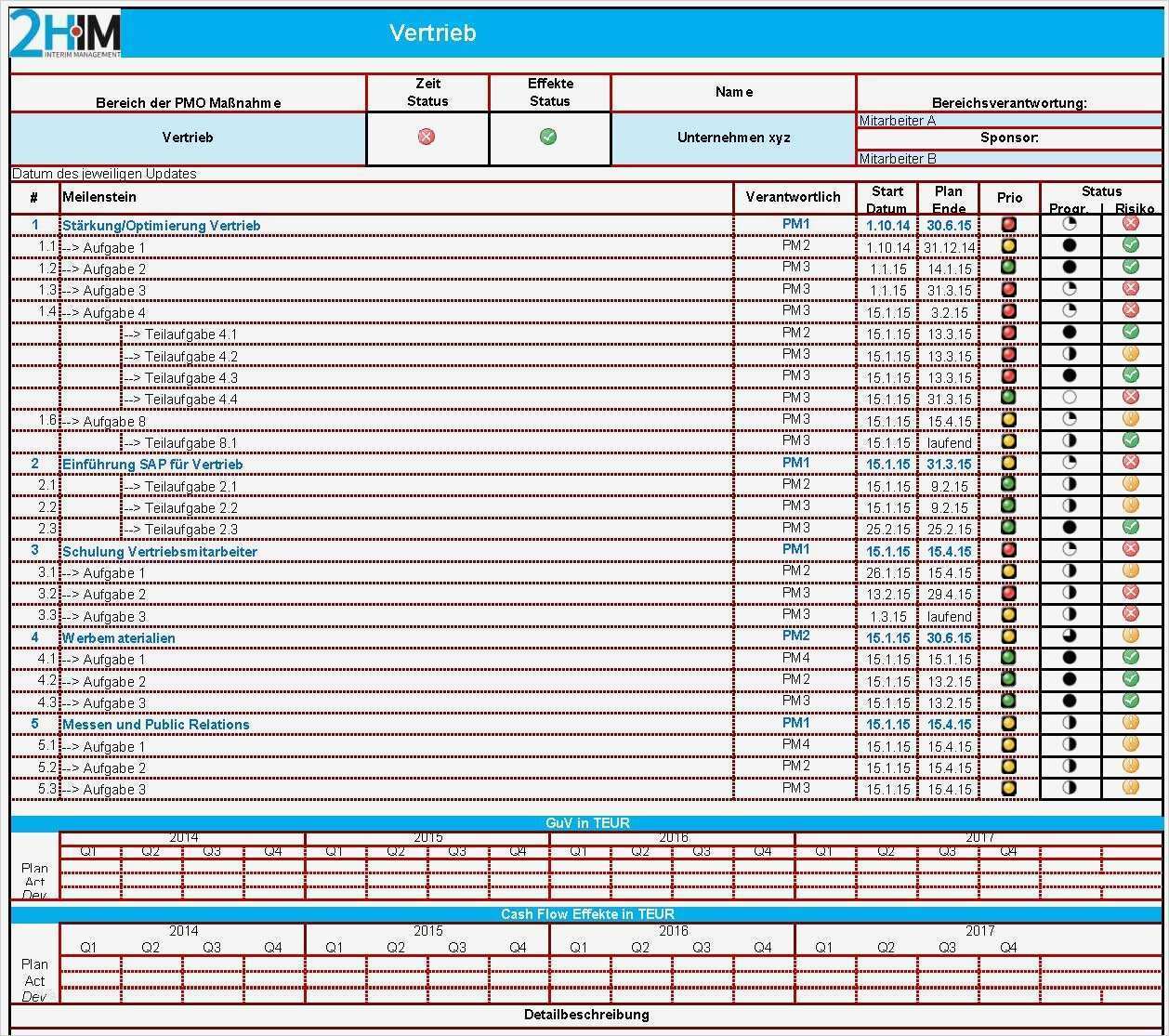Image resolution: width=1169 pixels, height=1036 pixels.
Task: Select the Plan Ende date '3.2.15'
Action: 949,313
